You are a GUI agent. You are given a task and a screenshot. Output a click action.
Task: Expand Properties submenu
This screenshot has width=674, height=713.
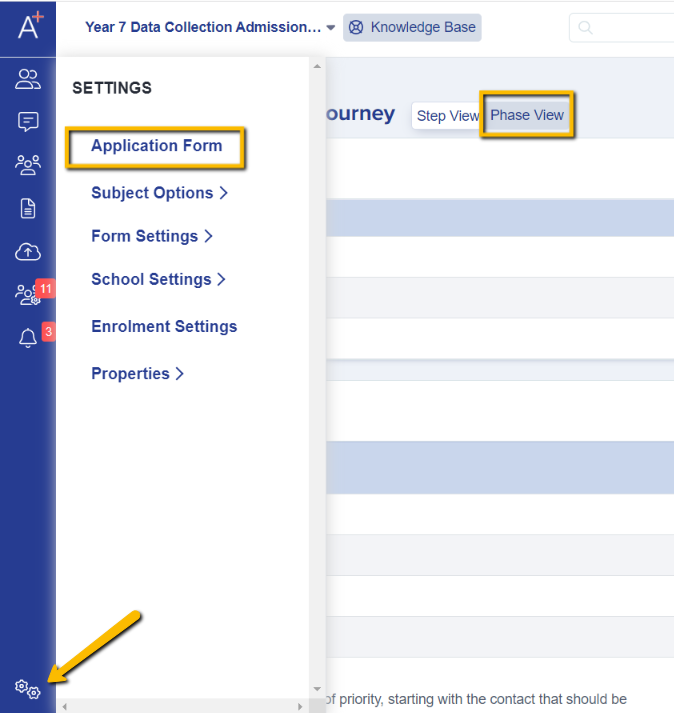137,373
